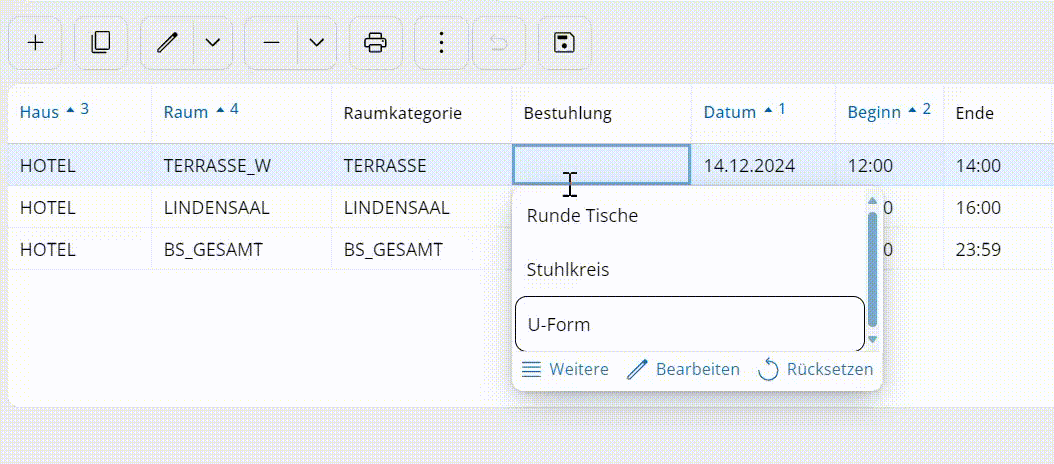Open the three-dot more options menu
The height and width of the screenshot is (464, 1054).
(441, 43)
